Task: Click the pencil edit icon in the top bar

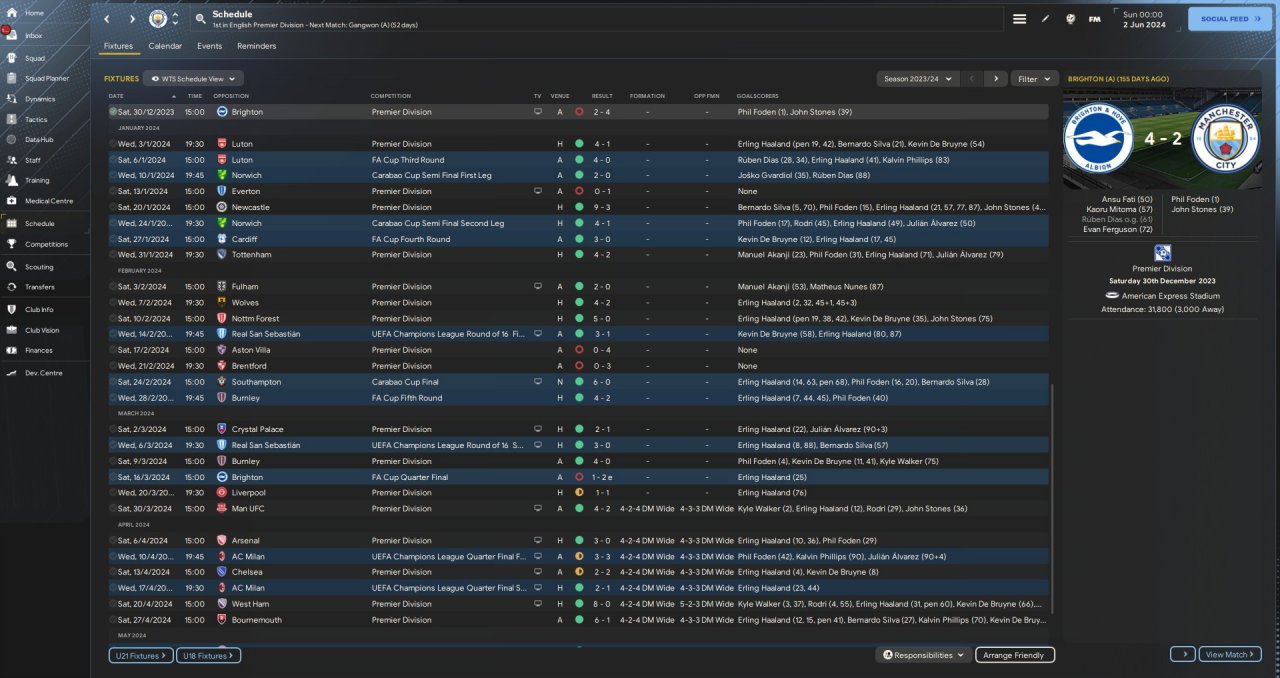Action: [1045, 19]
